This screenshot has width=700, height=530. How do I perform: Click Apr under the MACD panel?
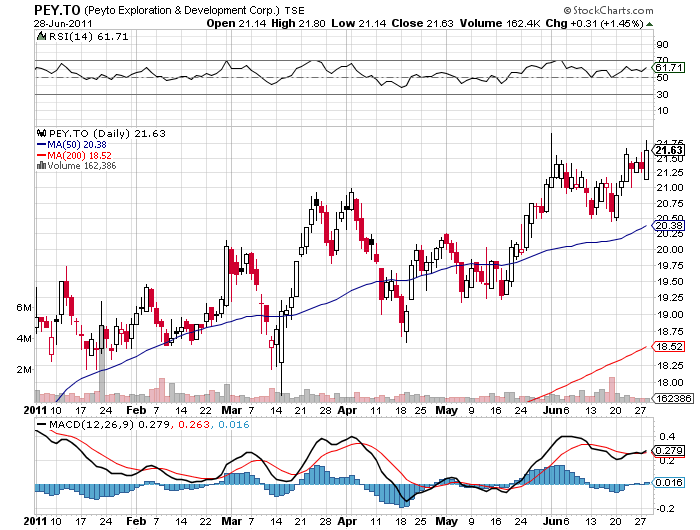point(347,521)
